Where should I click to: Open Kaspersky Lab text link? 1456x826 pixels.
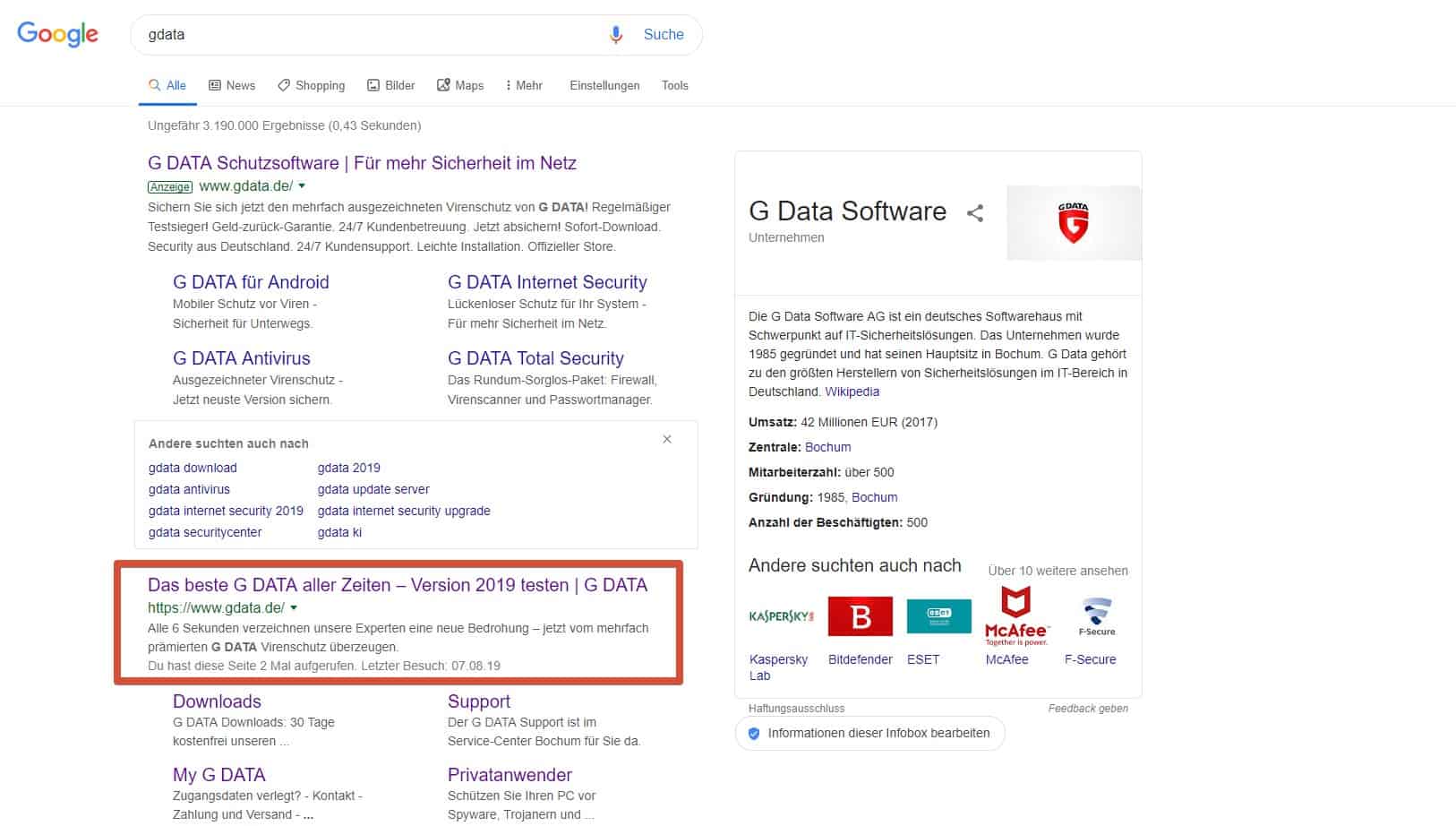778,667
